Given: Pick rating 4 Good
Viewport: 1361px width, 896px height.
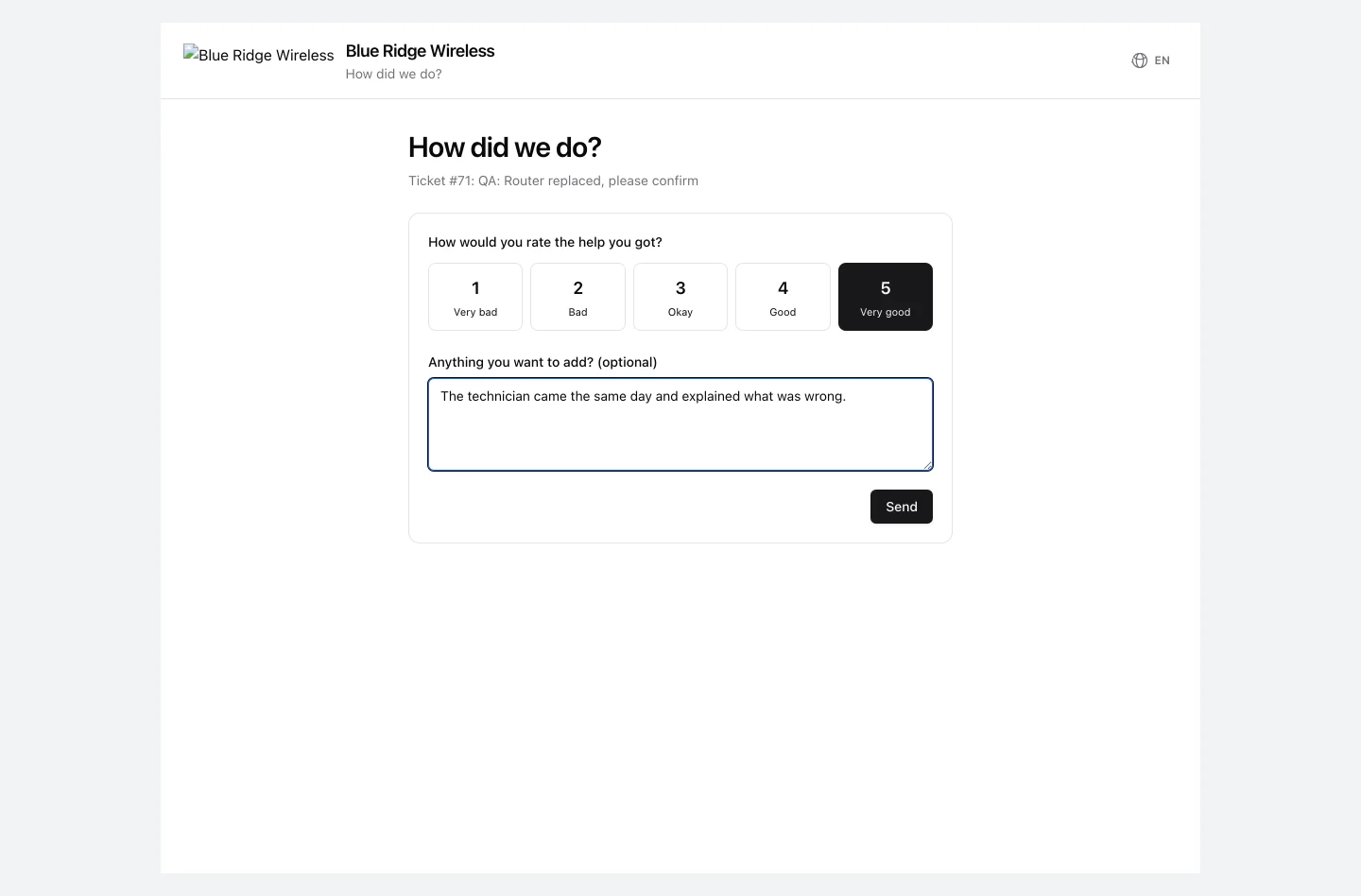Looking at the screenshot, I should coord(783,297).
